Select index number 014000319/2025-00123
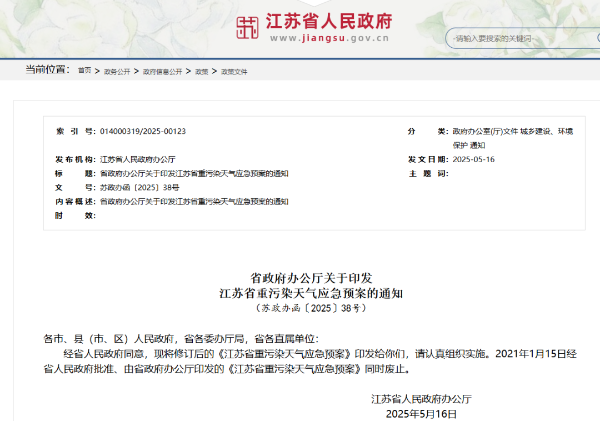600x421 pixels. coord(143,131)
